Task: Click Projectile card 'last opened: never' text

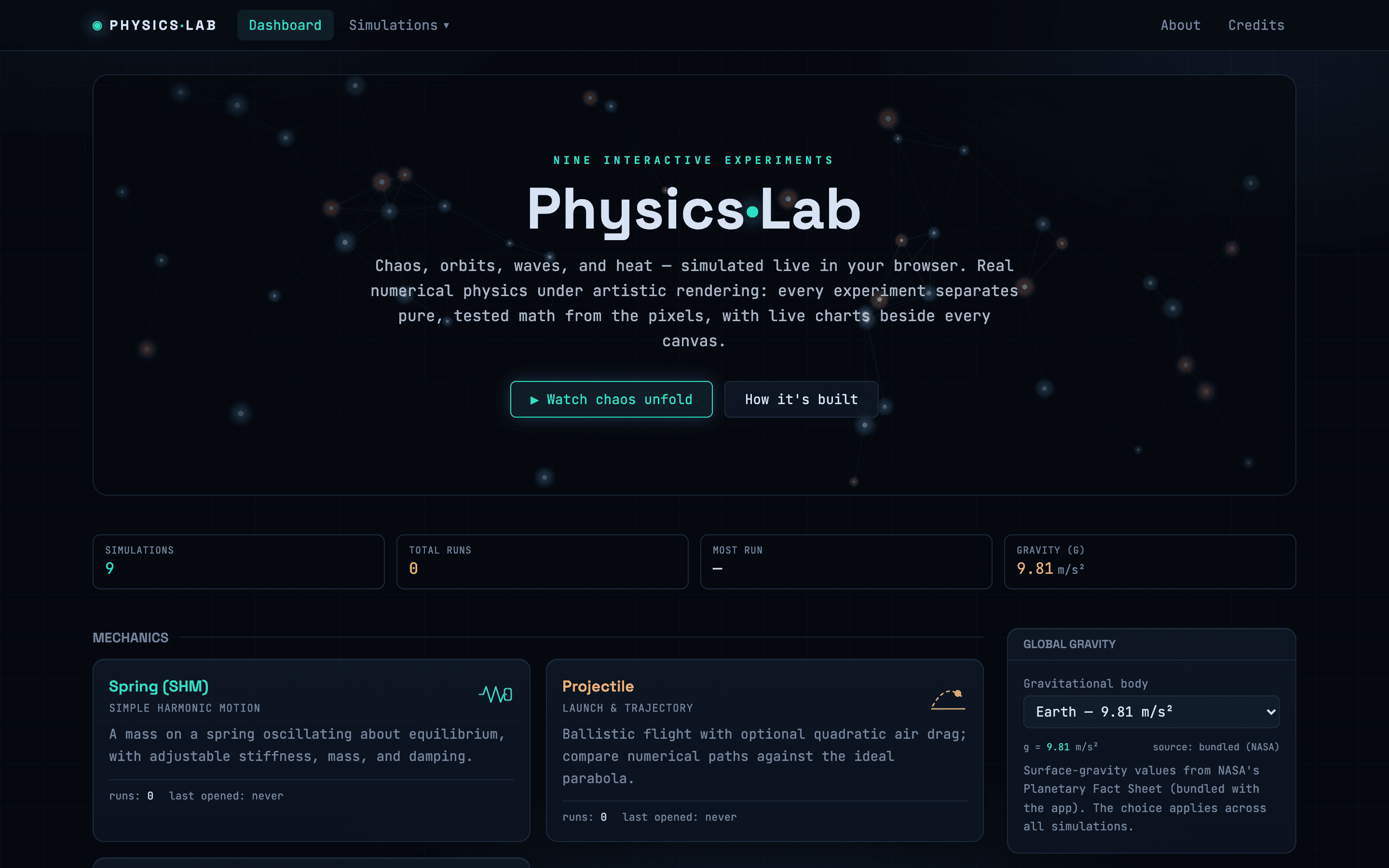Action: (680, 817)
